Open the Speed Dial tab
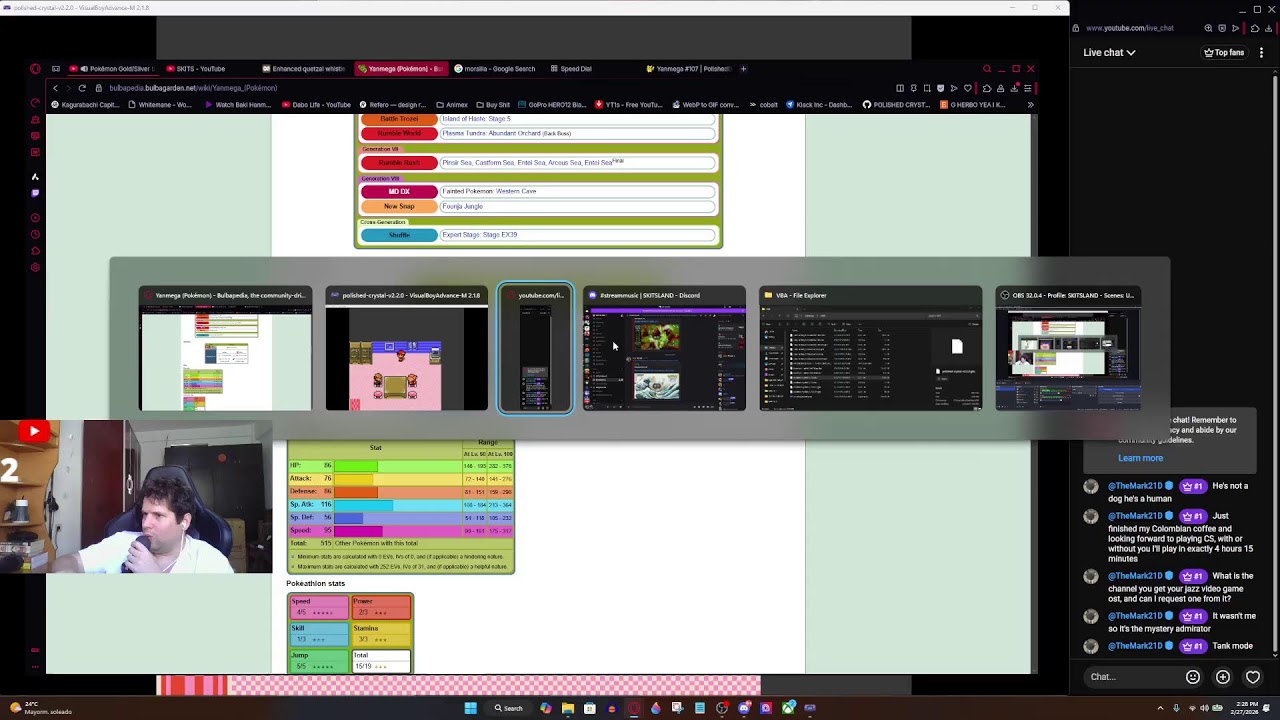Viewport: 1280px width, 720px height. point(570,69)
